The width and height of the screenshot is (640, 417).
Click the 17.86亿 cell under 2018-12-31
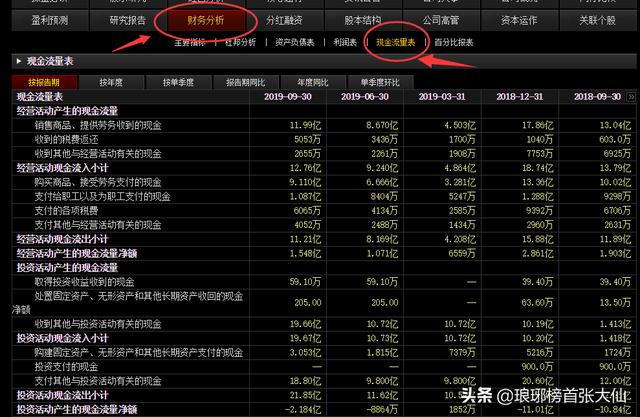point(538,125)
